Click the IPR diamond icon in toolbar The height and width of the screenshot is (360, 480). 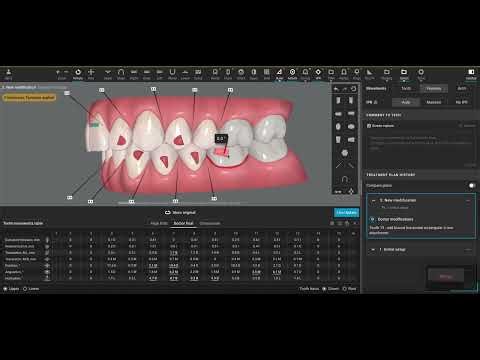pyautogui.click(x=318, y=74)
